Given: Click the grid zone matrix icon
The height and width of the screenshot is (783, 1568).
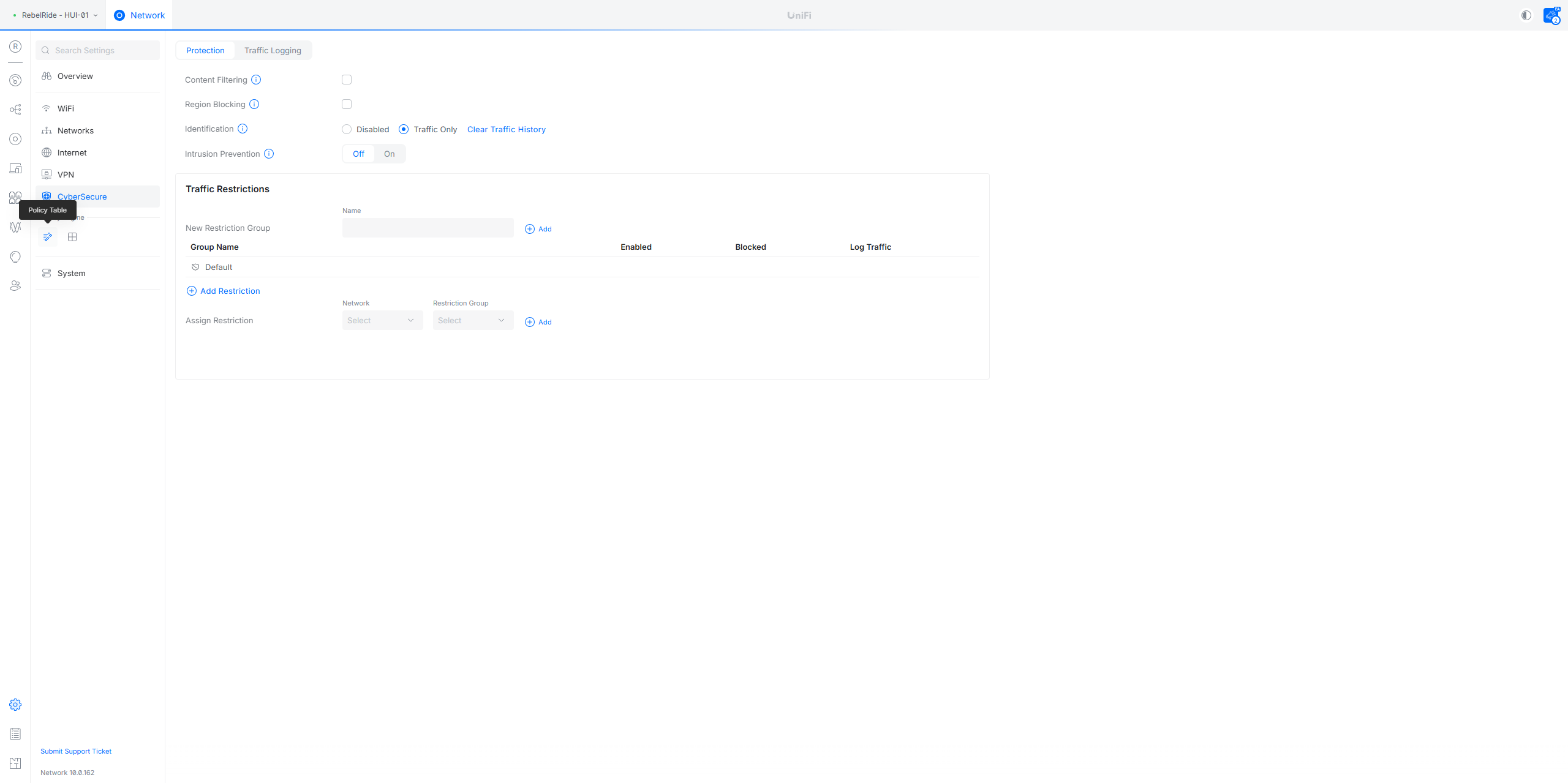Looking at the screenshot, I should (72, 237).
